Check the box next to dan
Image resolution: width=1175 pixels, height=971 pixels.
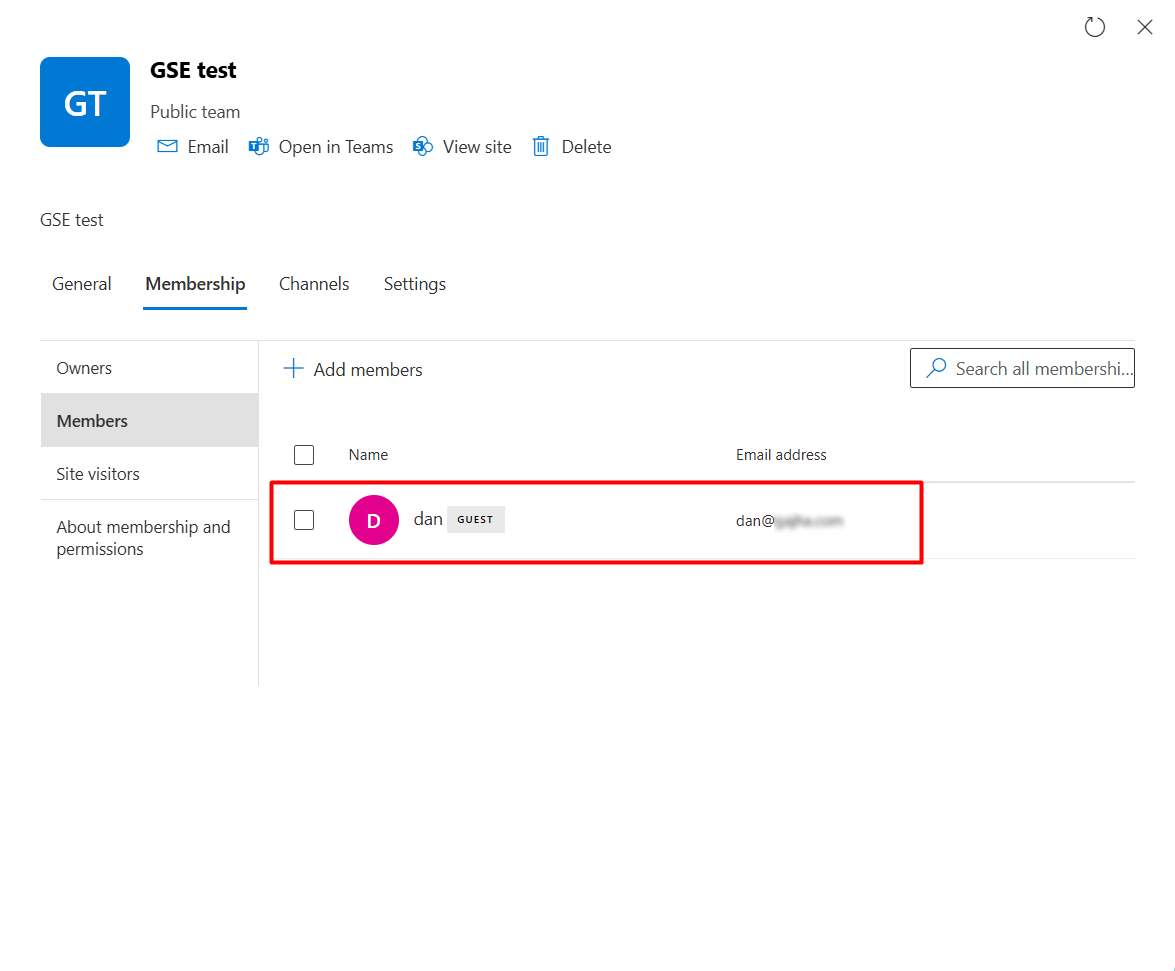click(304, 520)
